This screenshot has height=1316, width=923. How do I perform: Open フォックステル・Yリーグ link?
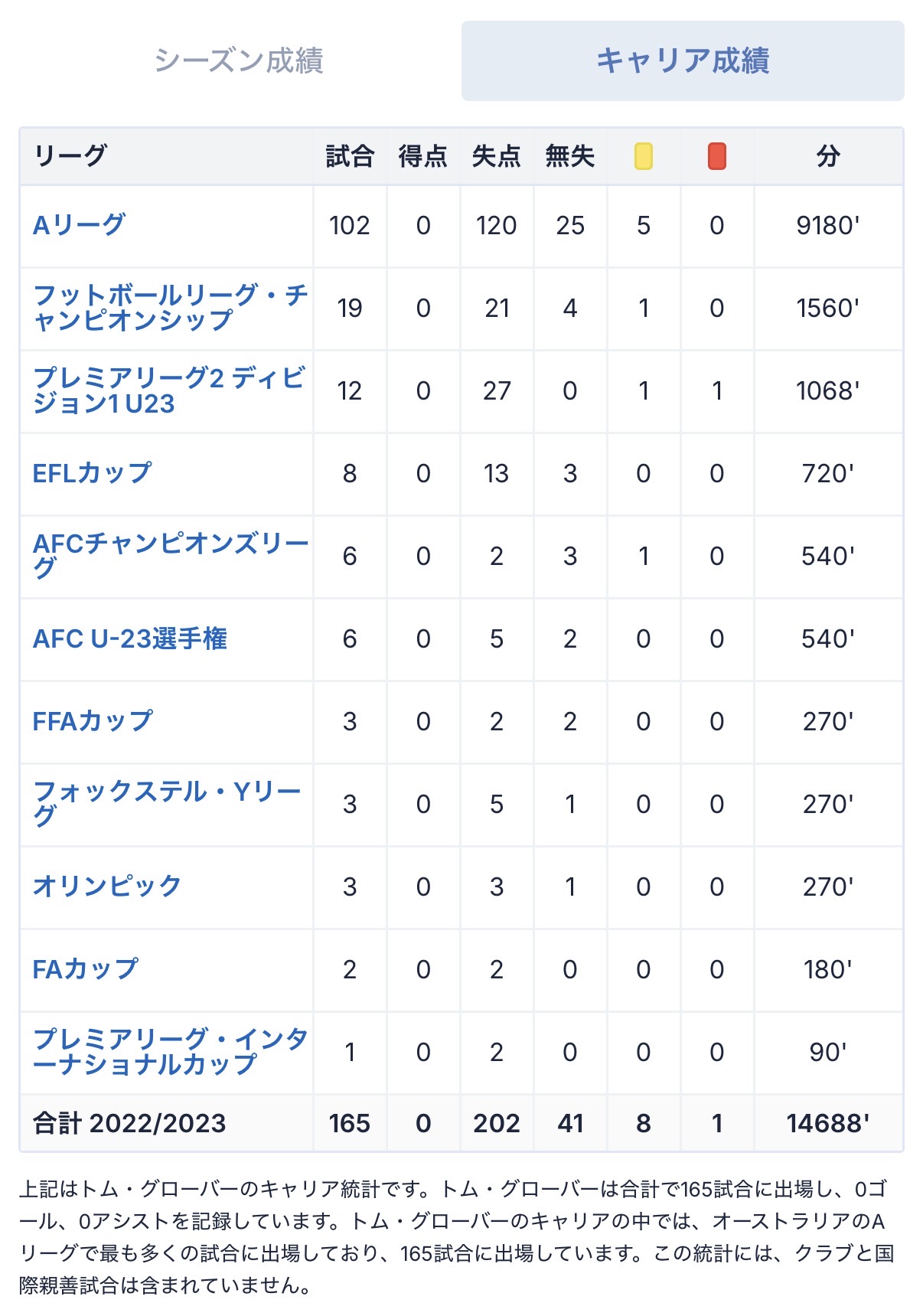tap(167, 803)
